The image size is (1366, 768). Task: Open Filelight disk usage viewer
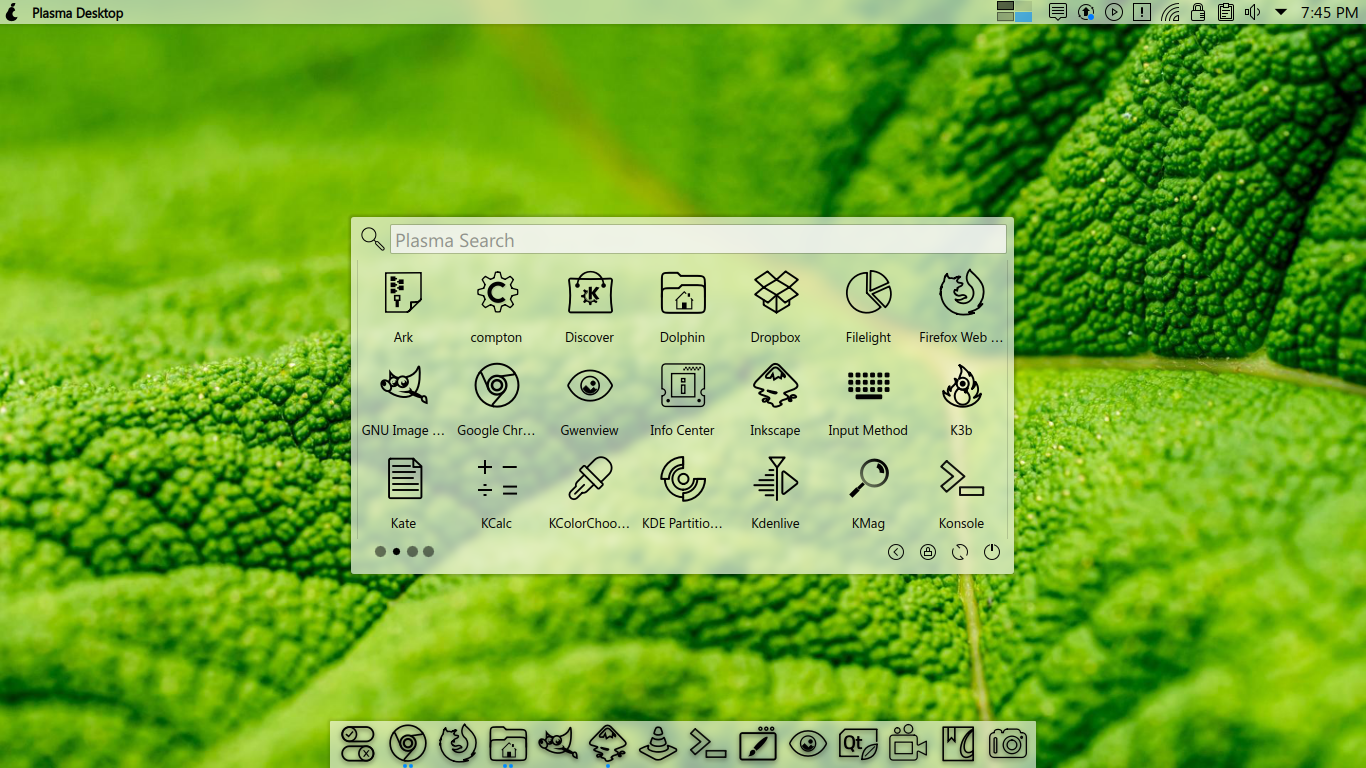point(868,307)
